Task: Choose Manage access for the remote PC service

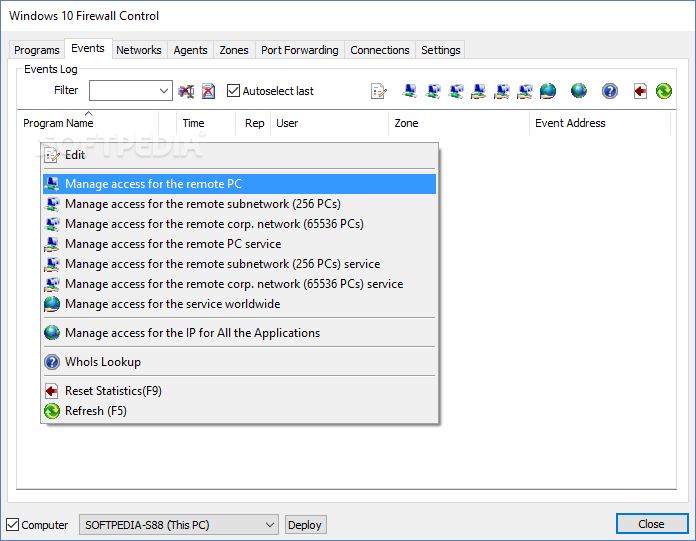Action: coord(240,244)
